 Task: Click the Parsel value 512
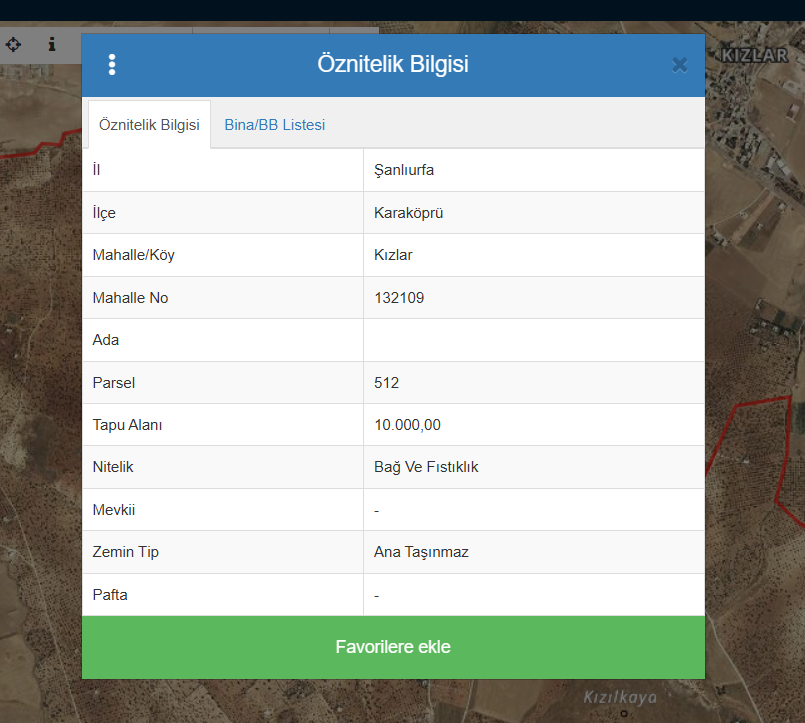(387, 383)
